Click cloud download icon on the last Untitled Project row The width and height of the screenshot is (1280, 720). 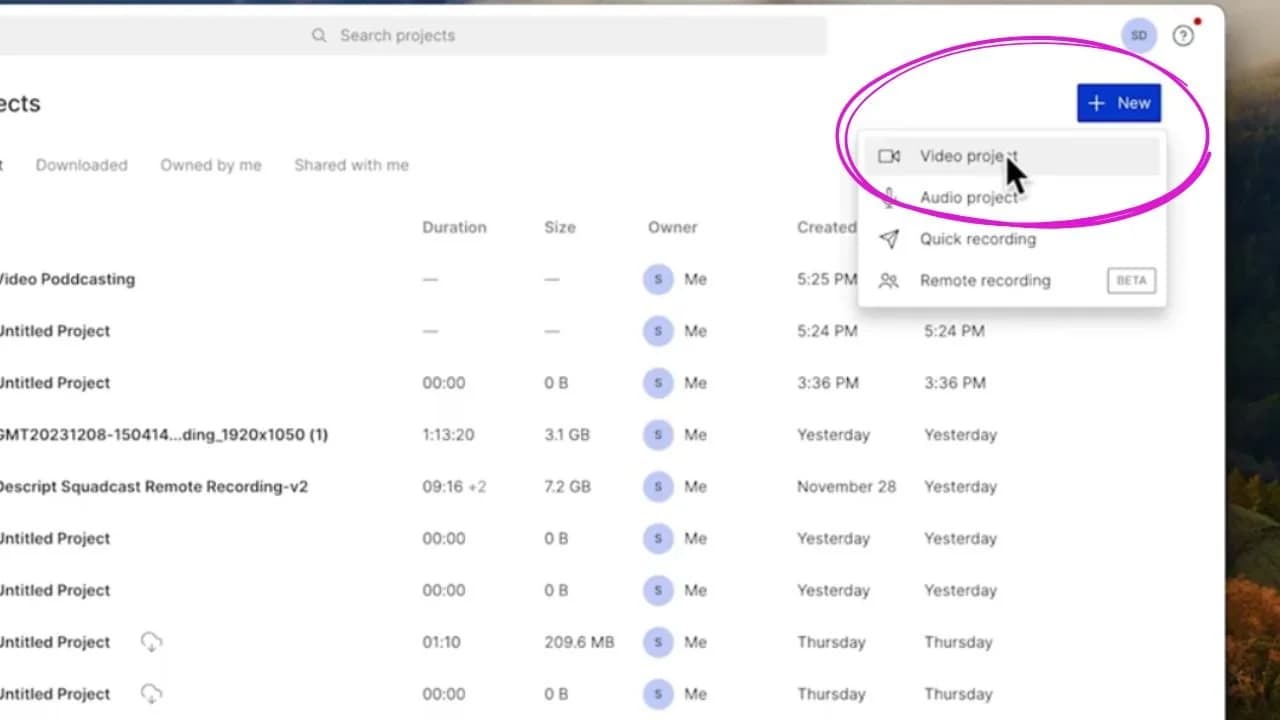point(151,694)
